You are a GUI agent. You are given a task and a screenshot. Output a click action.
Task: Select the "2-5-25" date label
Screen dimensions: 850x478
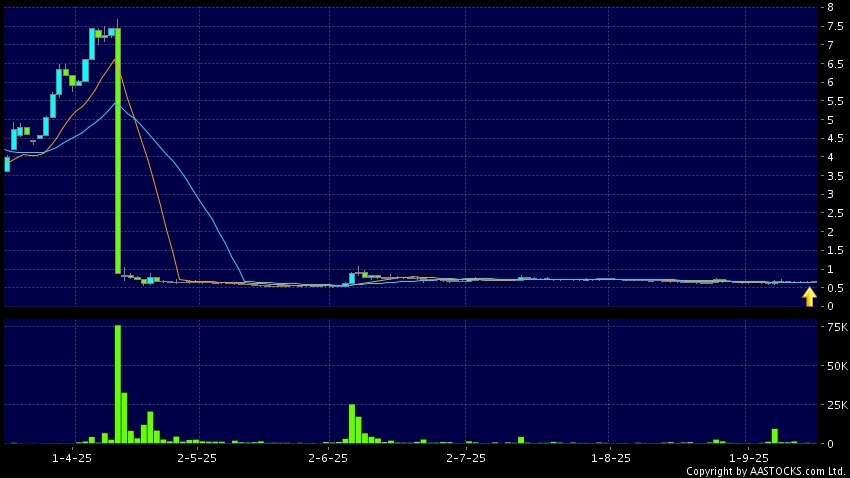(197, 458)
